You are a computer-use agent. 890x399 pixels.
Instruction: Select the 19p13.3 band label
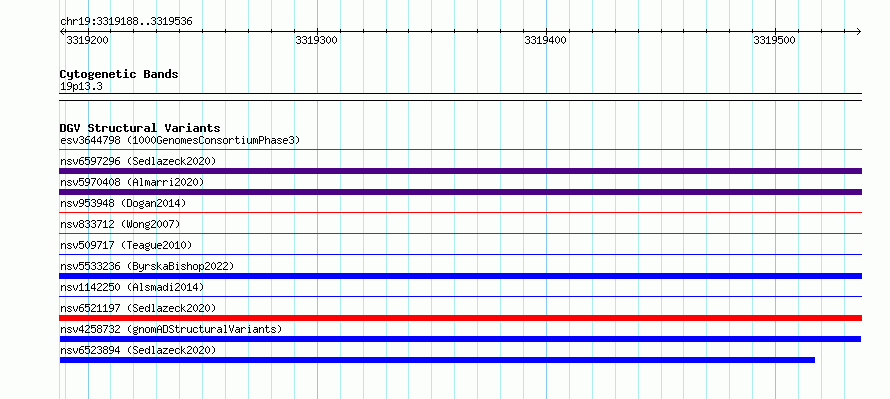(81, 87)
